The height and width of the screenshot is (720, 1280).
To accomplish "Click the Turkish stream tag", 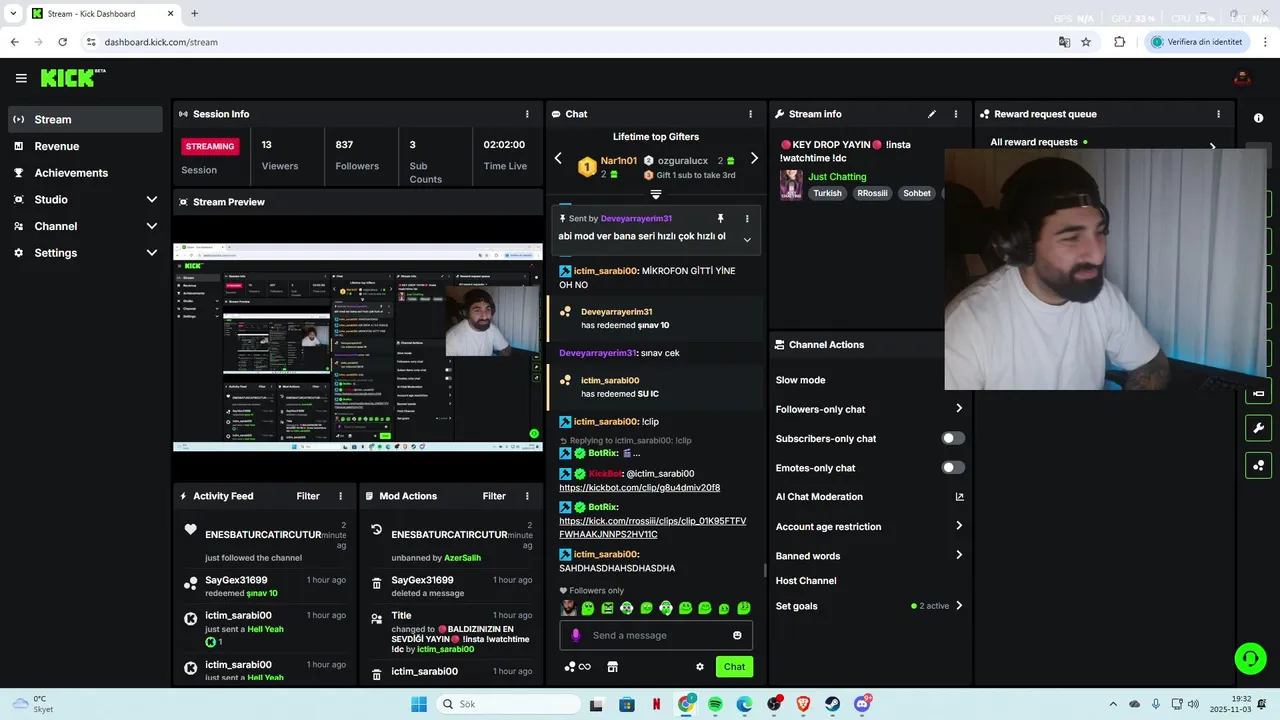I will pos(827,193).
